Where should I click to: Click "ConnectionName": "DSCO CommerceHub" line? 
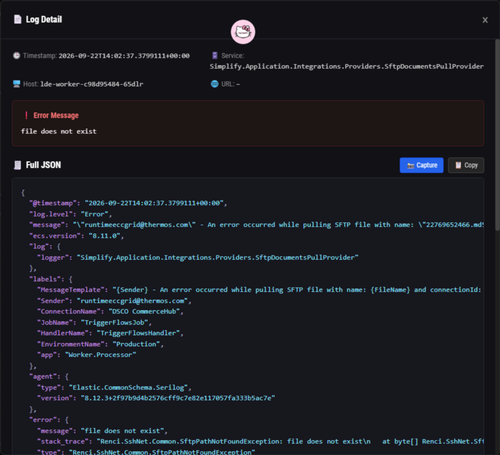pos(110,311)
